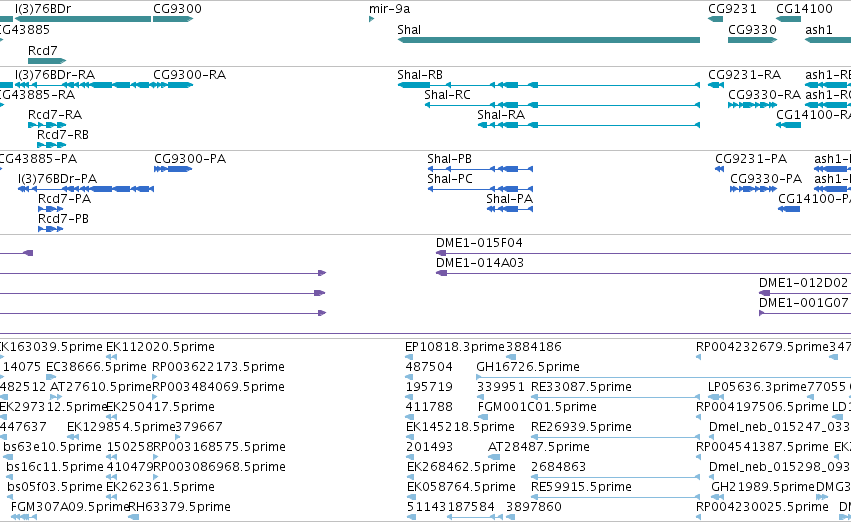This screenshot has width=851, height=522.
Task: Click EST label EK145218.5prime
Action: (x=460, y=428)
